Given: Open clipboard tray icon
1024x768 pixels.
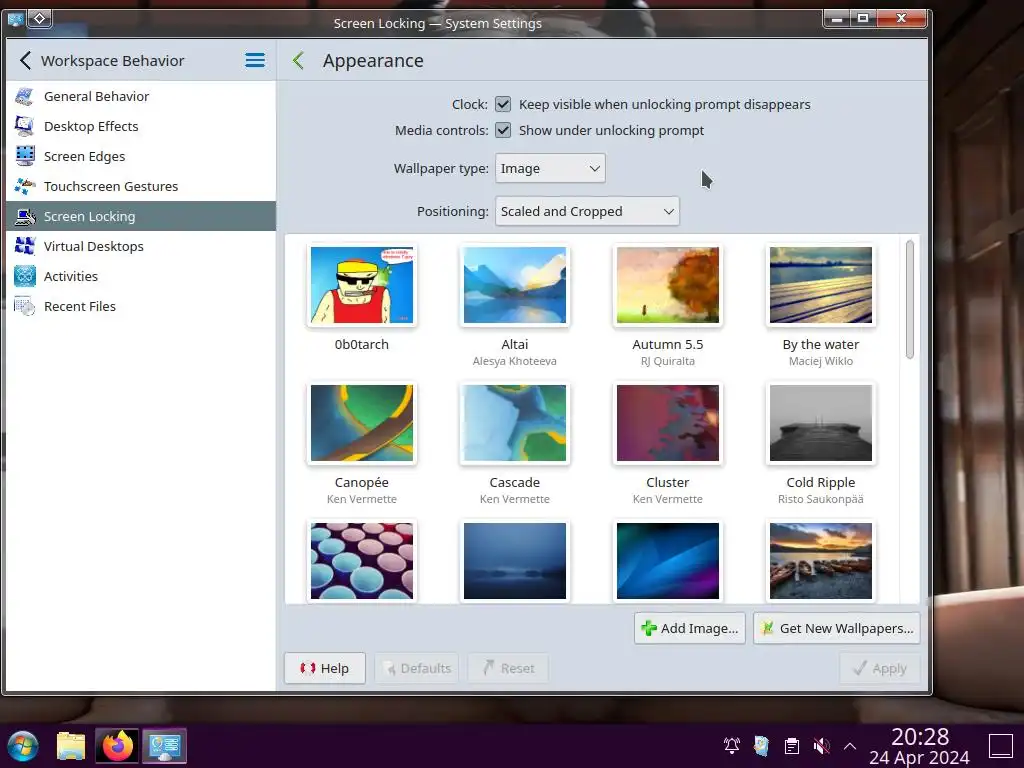Looking at the screenshot, I should 792,746.
